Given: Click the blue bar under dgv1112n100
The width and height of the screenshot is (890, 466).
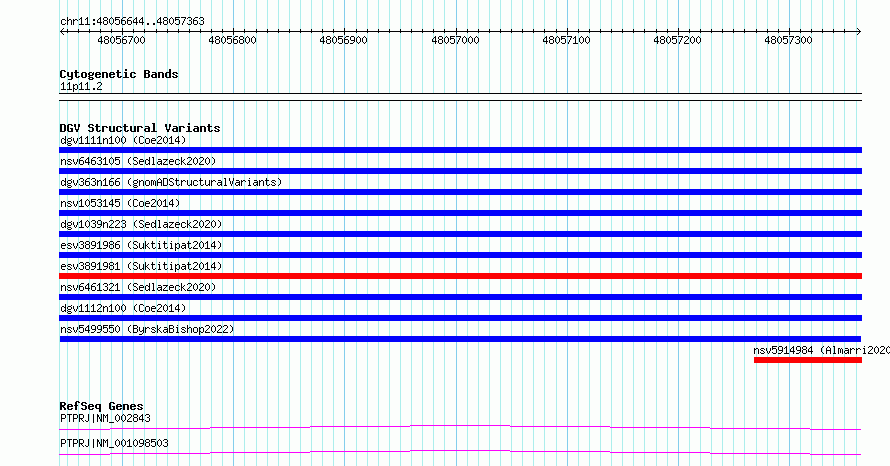Looking at the screenshot, I should 460,318.
